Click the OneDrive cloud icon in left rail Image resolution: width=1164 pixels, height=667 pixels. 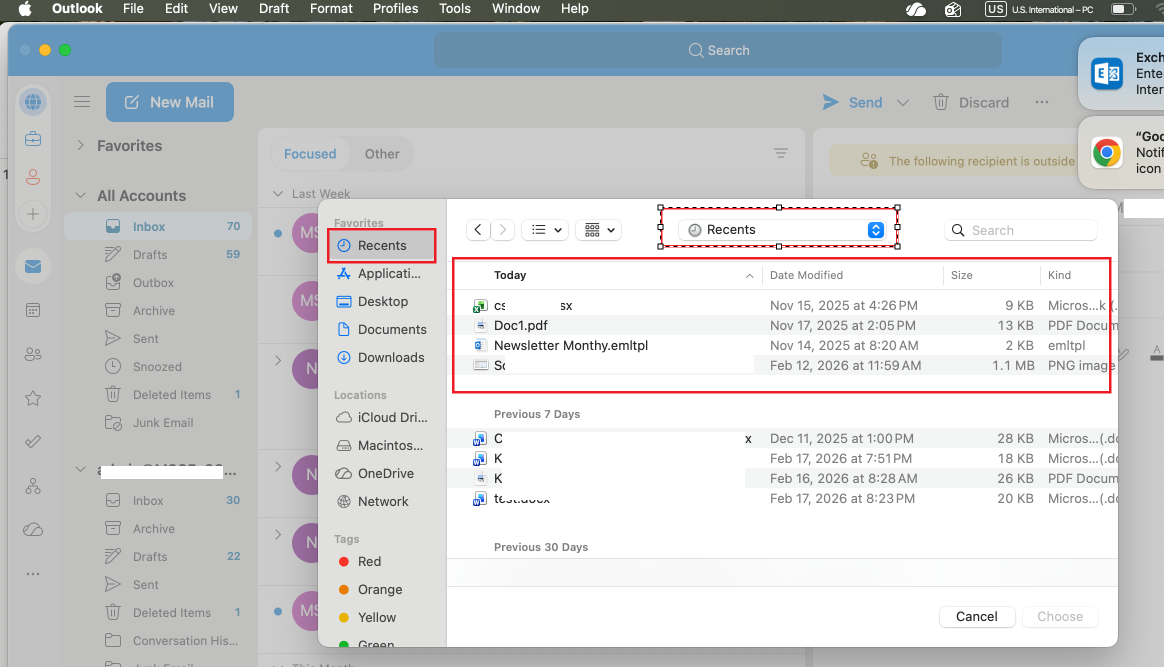click(33, 530)
